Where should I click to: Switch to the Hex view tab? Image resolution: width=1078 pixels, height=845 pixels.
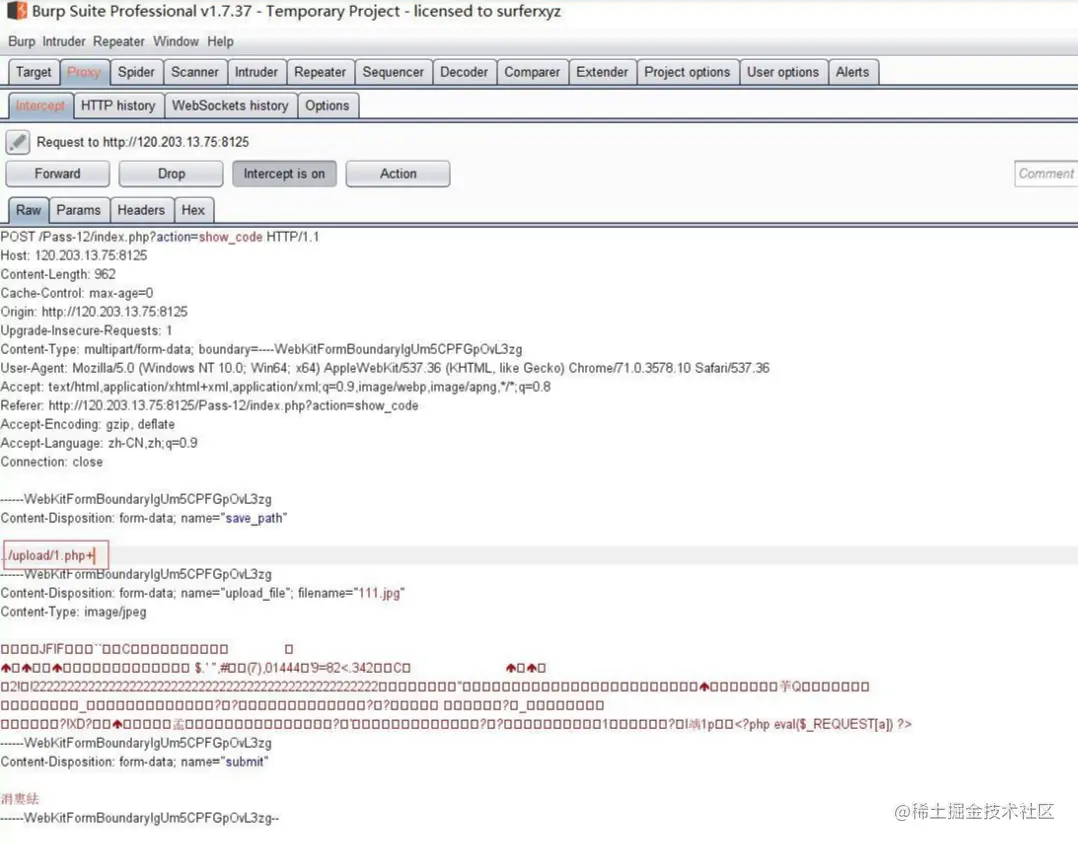pos(193,210)
